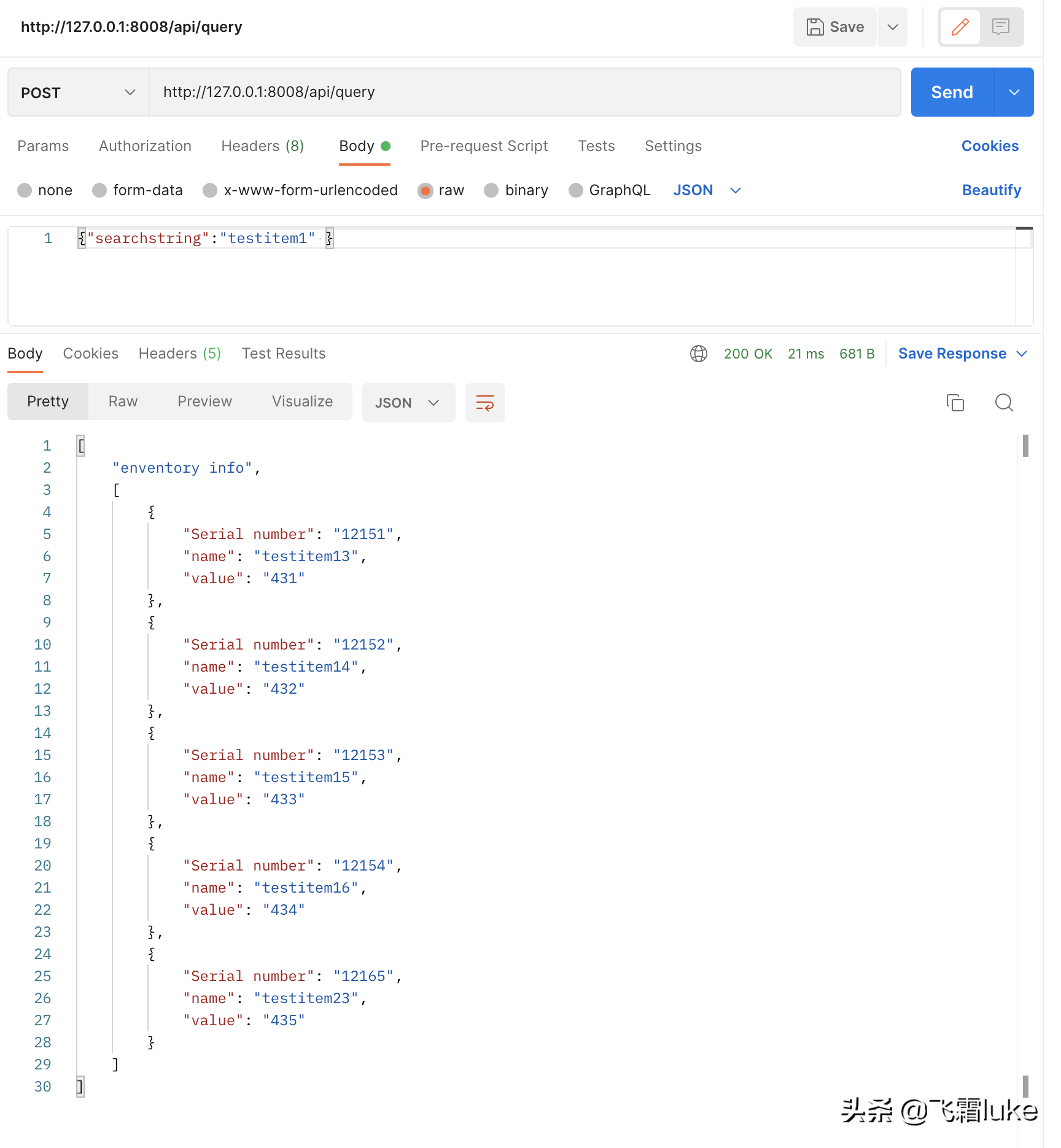
Task: Open the comments icon at top right
Action: [1001, 27]
